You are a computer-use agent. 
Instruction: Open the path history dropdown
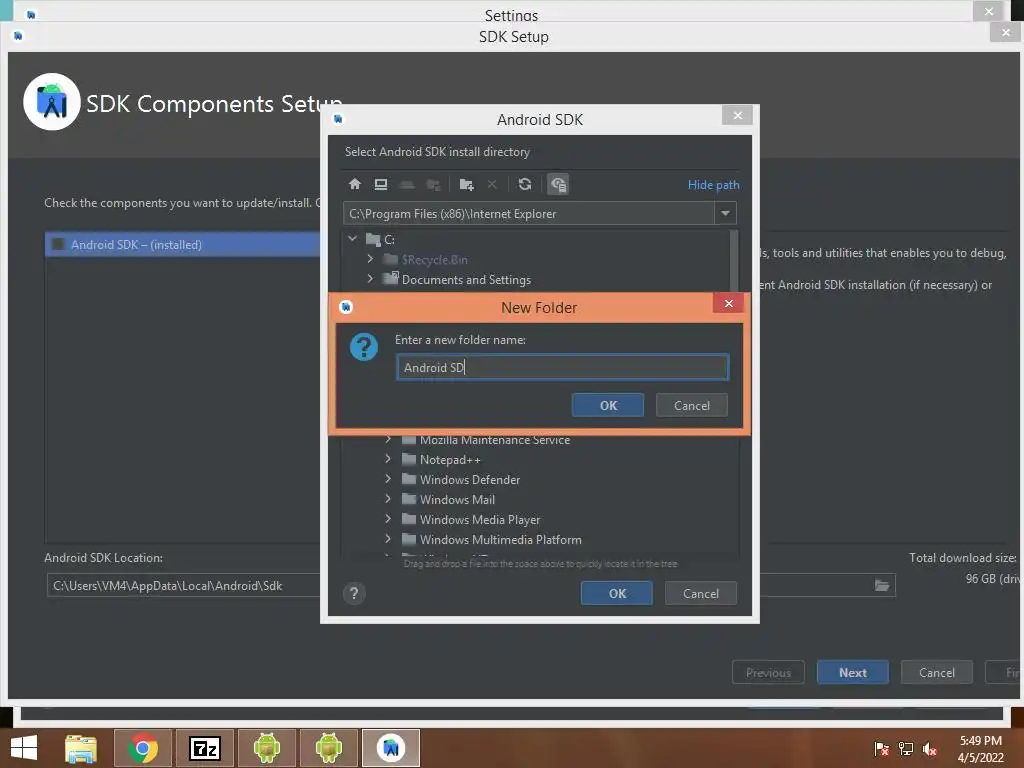pos(725,214)
